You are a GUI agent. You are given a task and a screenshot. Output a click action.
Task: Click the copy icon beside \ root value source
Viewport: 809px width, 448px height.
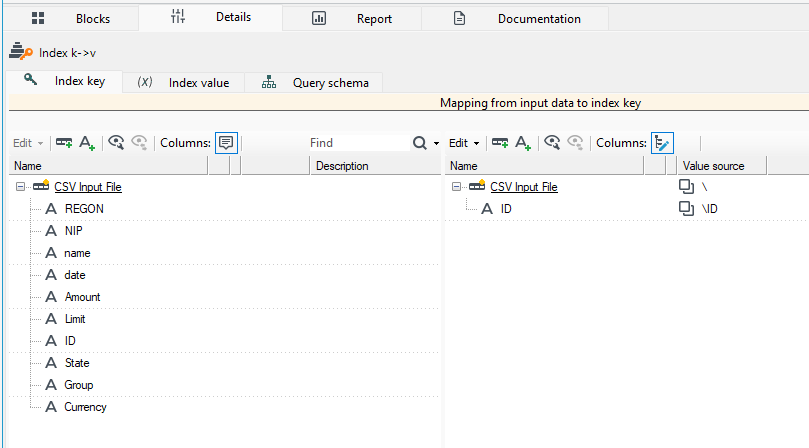(x=686, y=187)
